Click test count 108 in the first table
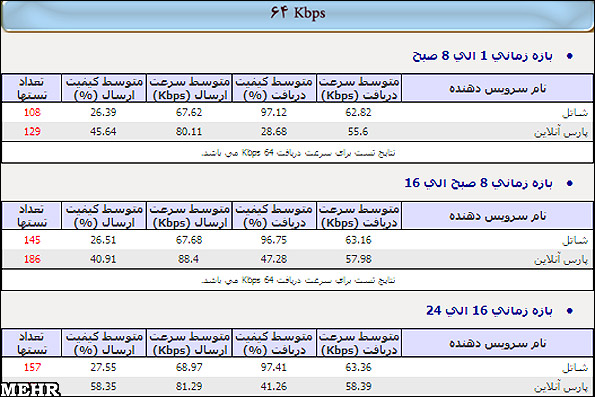 [x=32, y=112]
